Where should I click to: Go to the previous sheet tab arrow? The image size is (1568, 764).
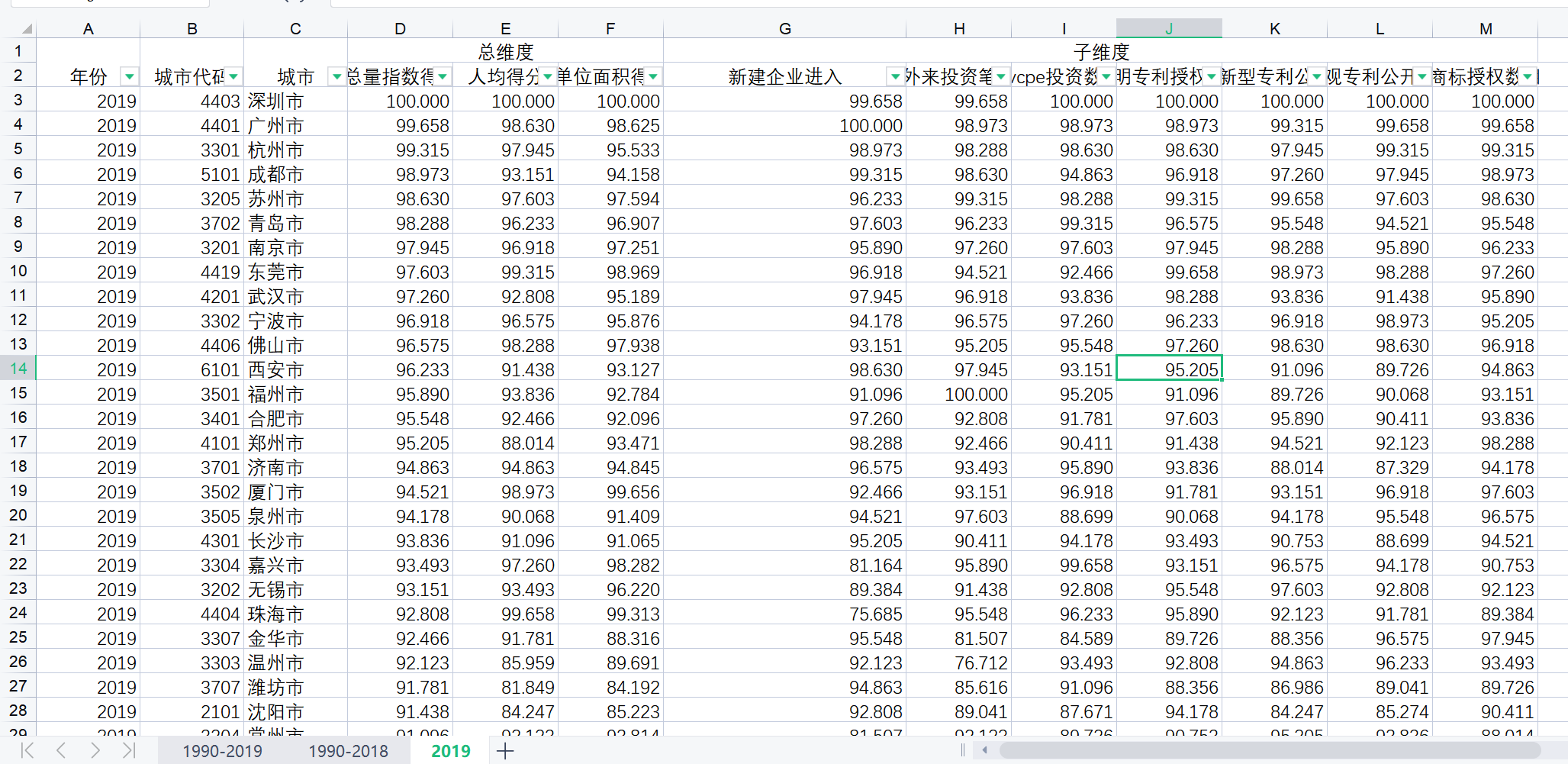pos(61,751)
